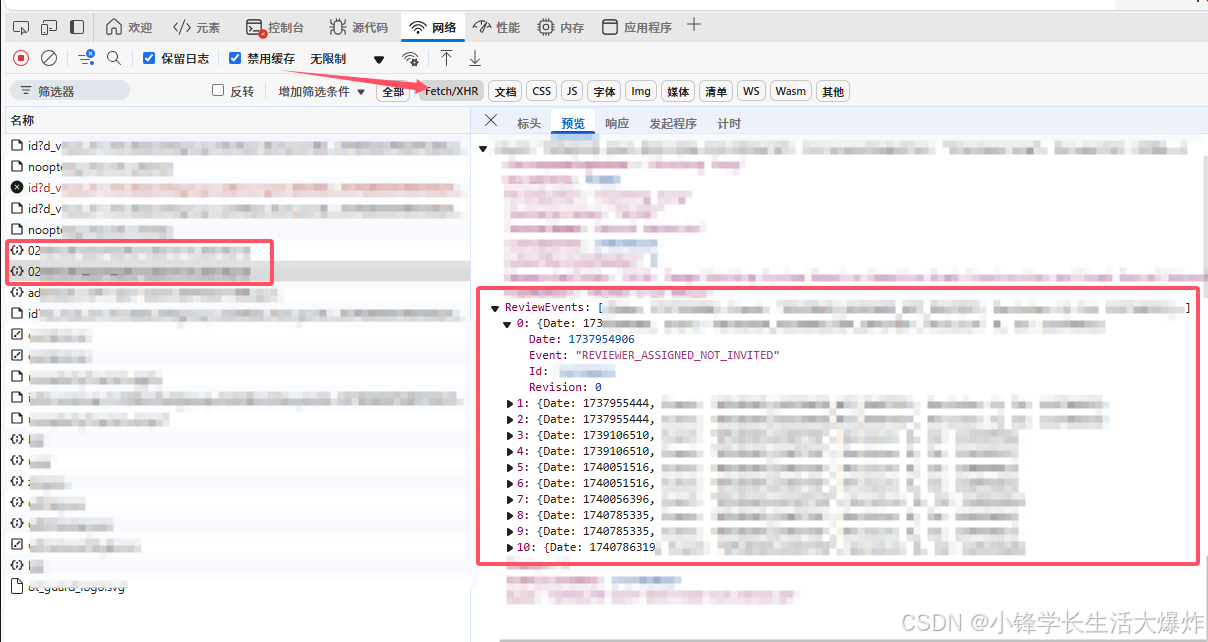Image resolution: width=1208 pixels, height=642 pixels.
Task: Open the 发起程序 detail tab
Action: click(673, 123)
